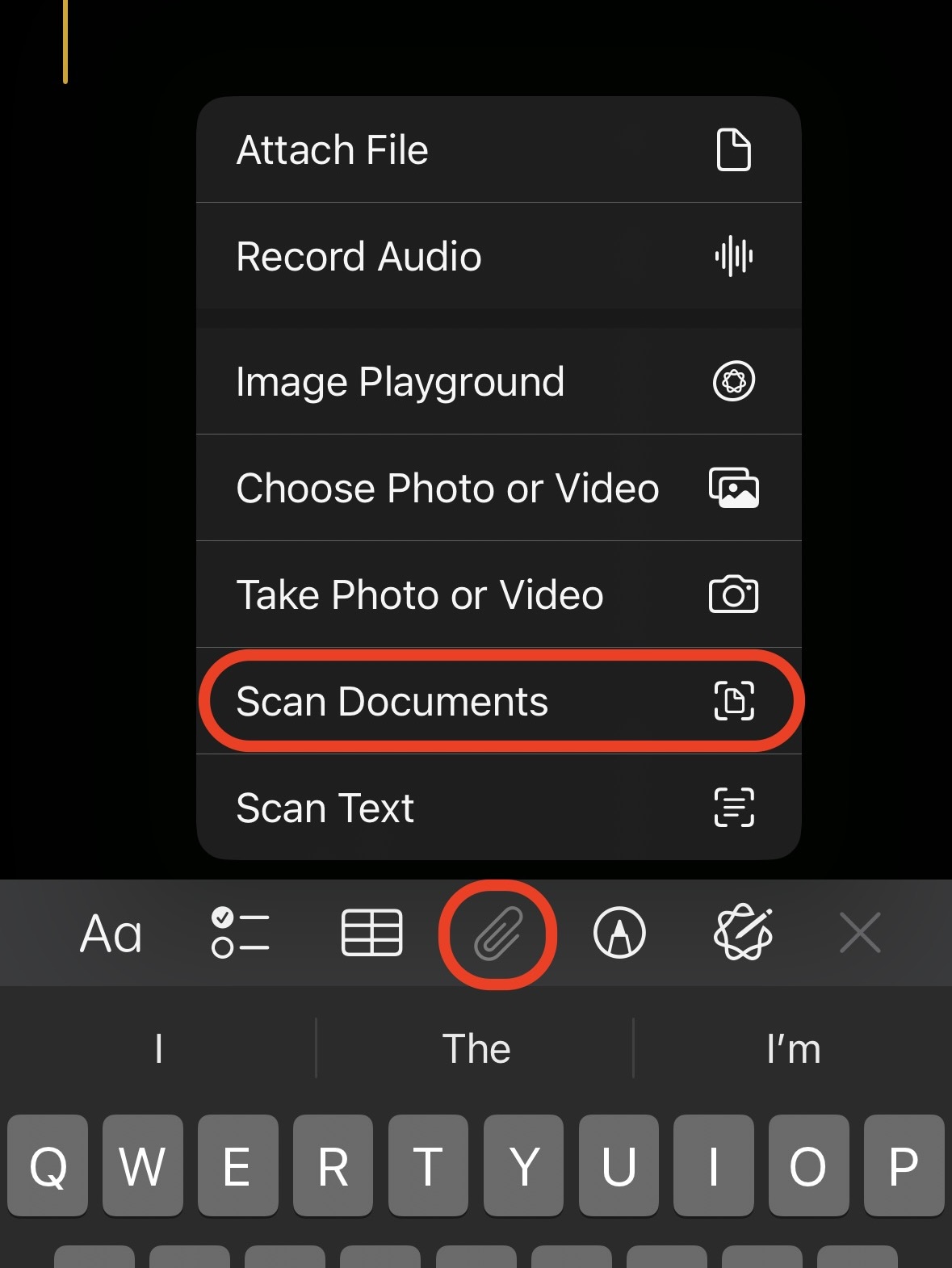The image size is (952, 1268).
Task: Tap the "I" predictive suggestion
Action: (x=158, y=1048)
